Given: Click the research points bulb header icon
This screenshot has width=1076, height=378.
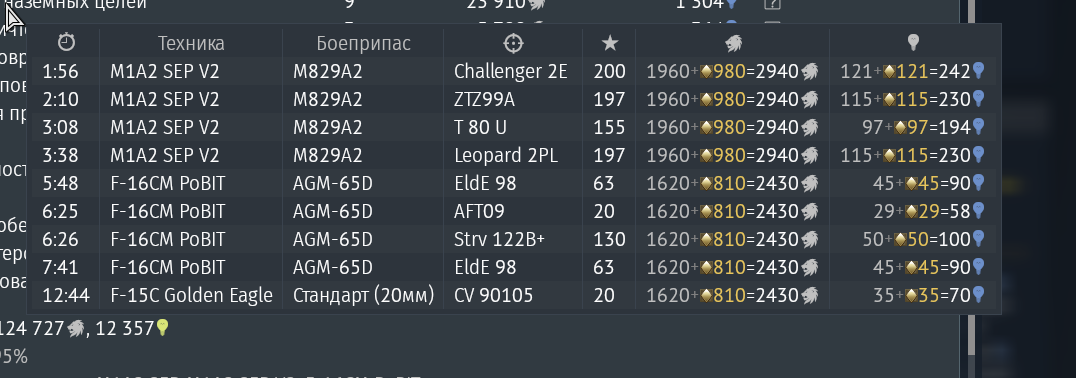Looking at the screenshot, I should click(913, 43).
